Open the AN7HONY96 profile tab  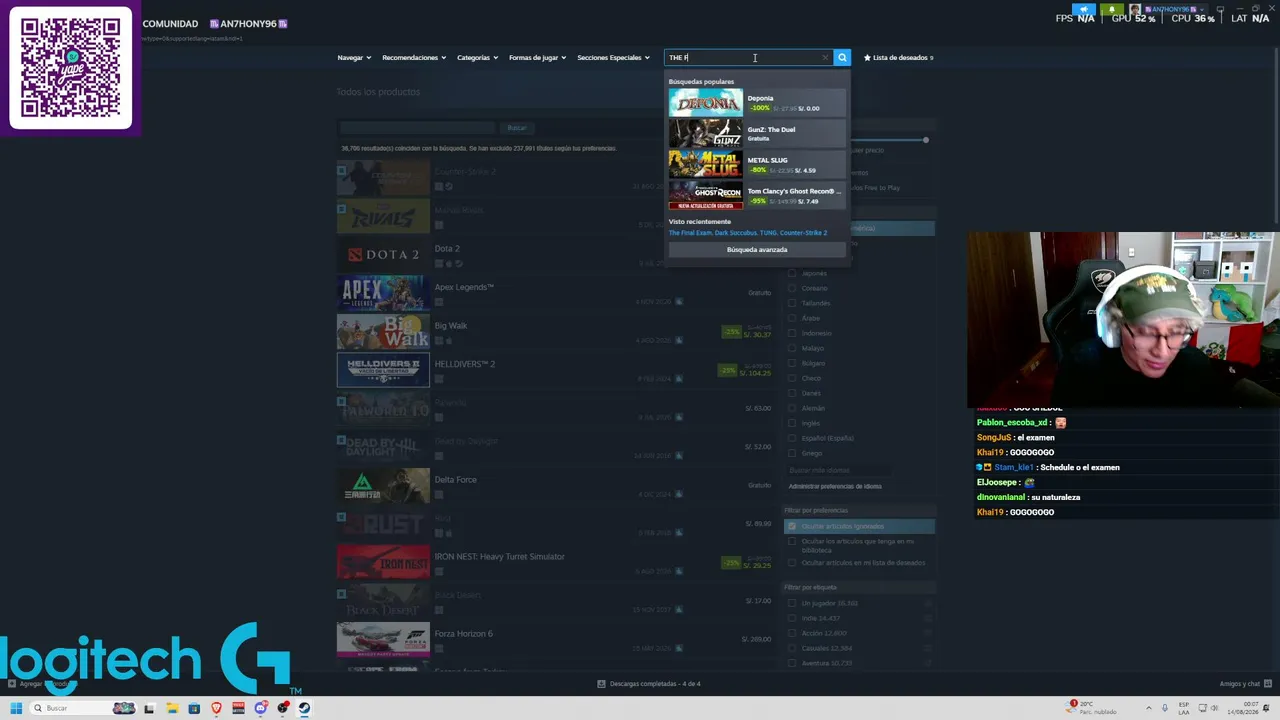coord(248,23)
